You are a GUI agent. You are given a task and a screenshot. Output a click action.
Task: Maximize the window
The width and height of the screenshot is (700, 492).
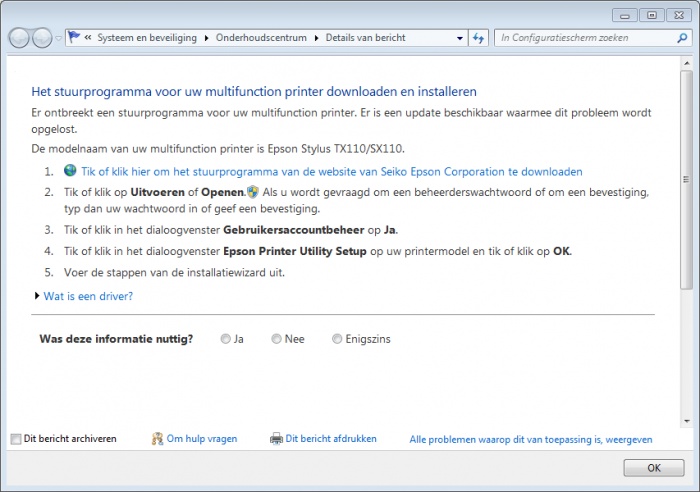point(652,16)
